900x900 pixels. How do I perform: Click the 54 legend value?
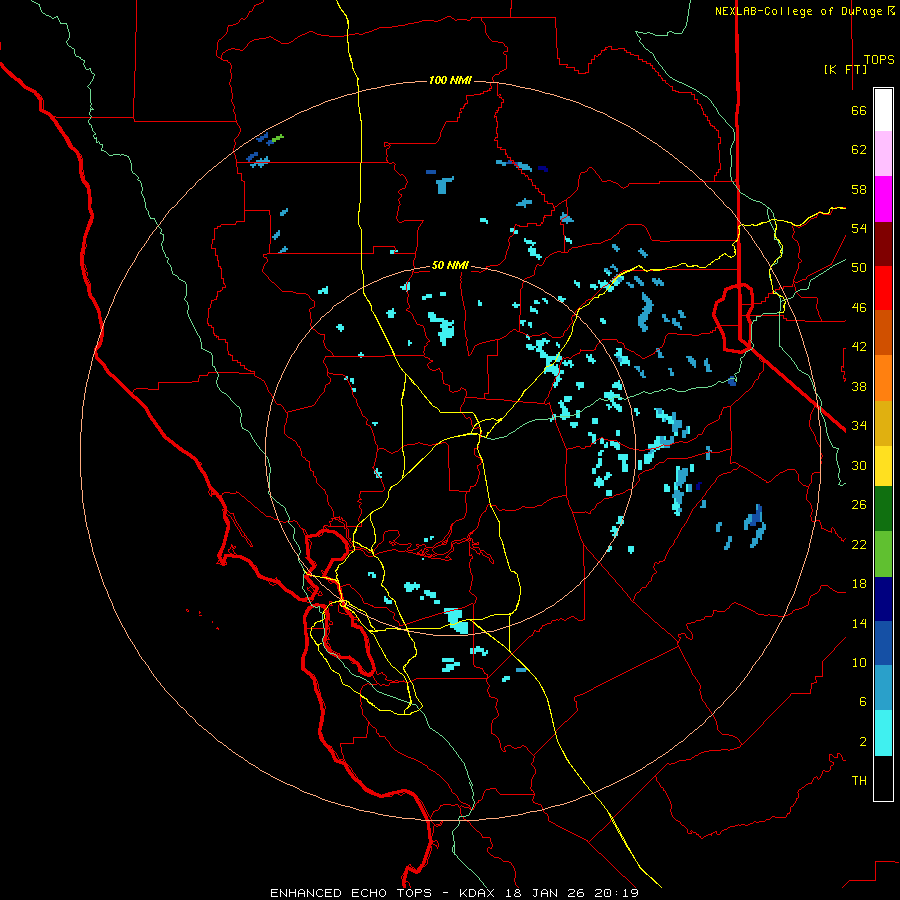pos(859,228)
